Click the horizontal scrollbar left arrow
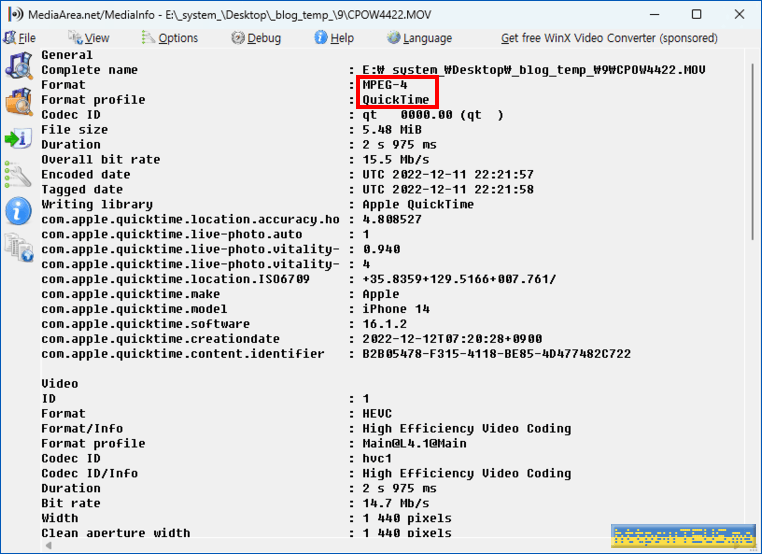 tap(49, 545)
